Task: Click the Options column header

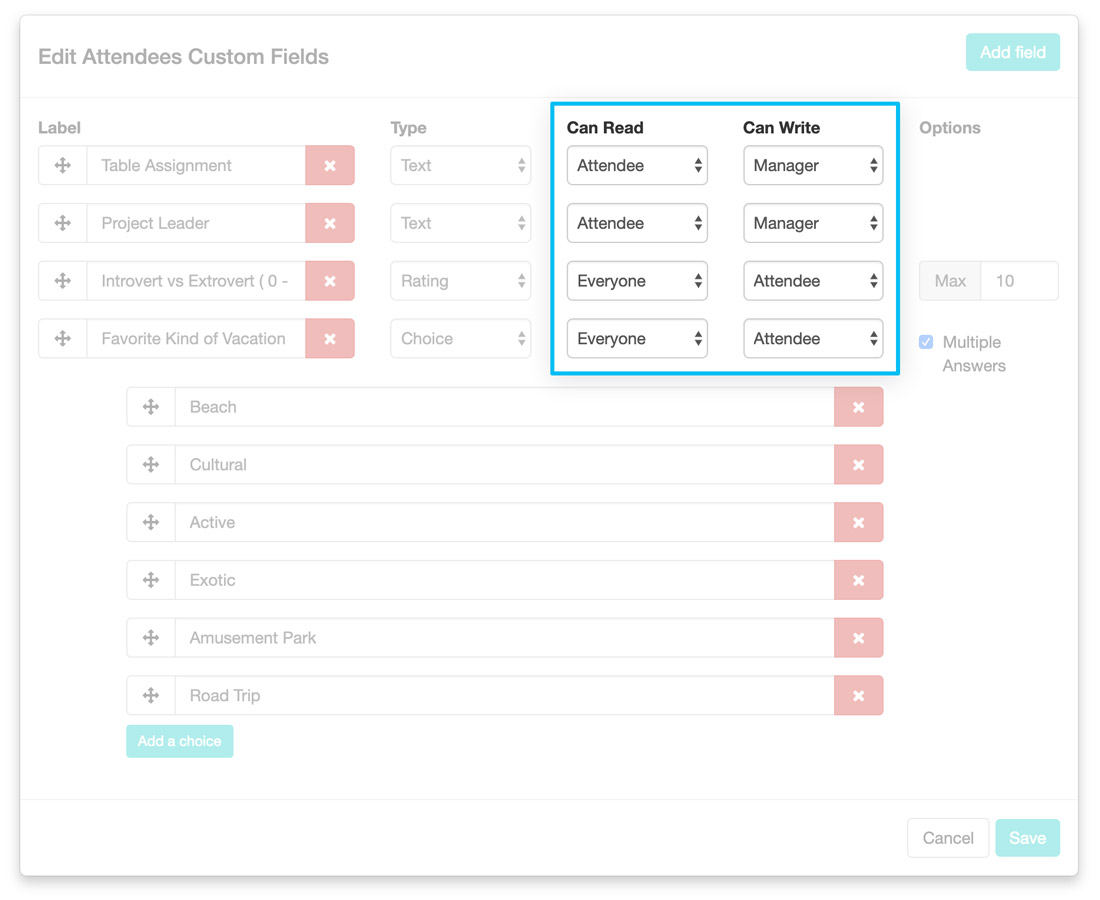Action: (x=950, y=128)
